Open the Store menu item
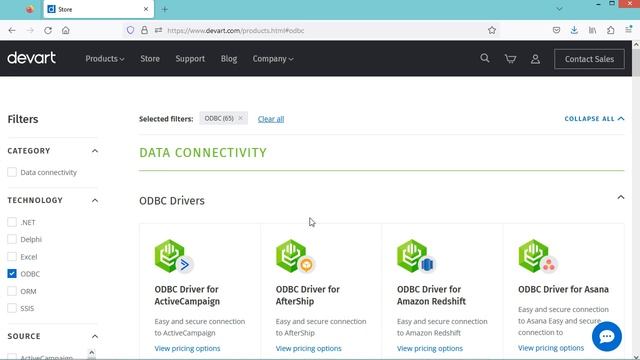Image resolution: width=640 pixels, height=360 pixels. click(x=150, y=59)
